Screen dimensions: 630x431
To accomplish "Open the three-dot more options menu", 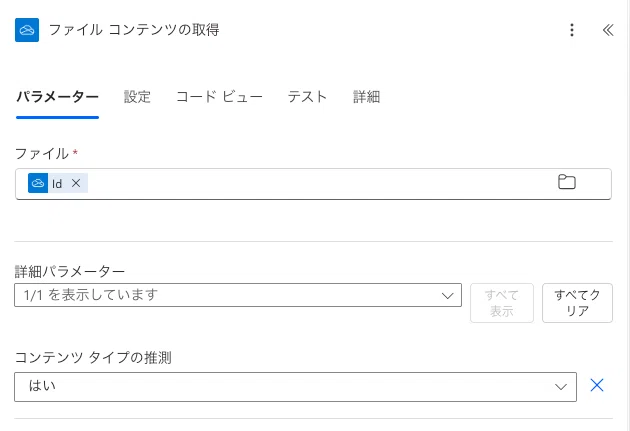I will (572, 30).
